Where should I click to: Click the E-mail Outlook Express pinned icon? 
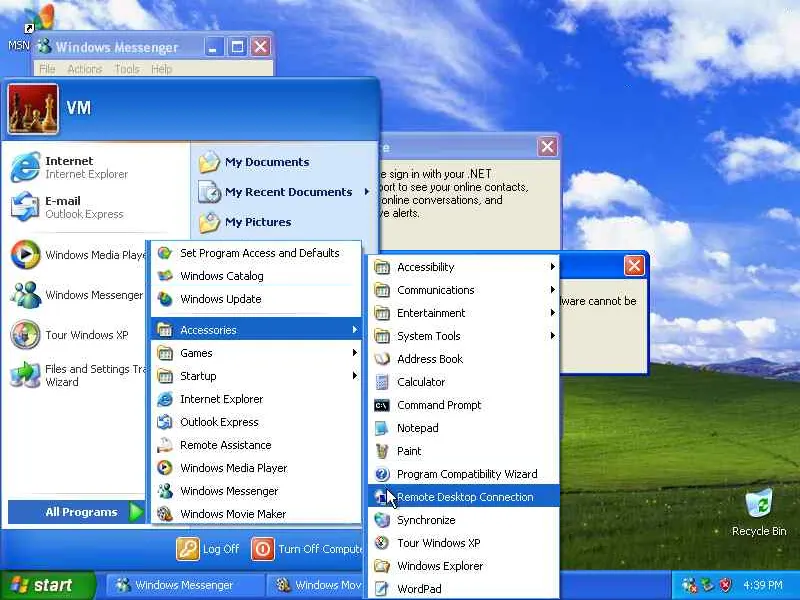click(25, 207)
